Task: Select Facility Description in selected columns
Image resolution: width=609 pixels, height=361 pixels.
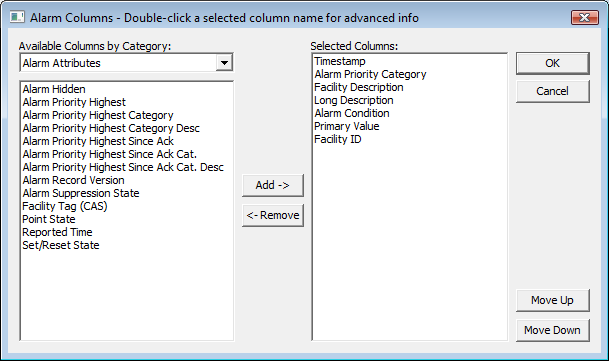Action: (x=359, y=87)
